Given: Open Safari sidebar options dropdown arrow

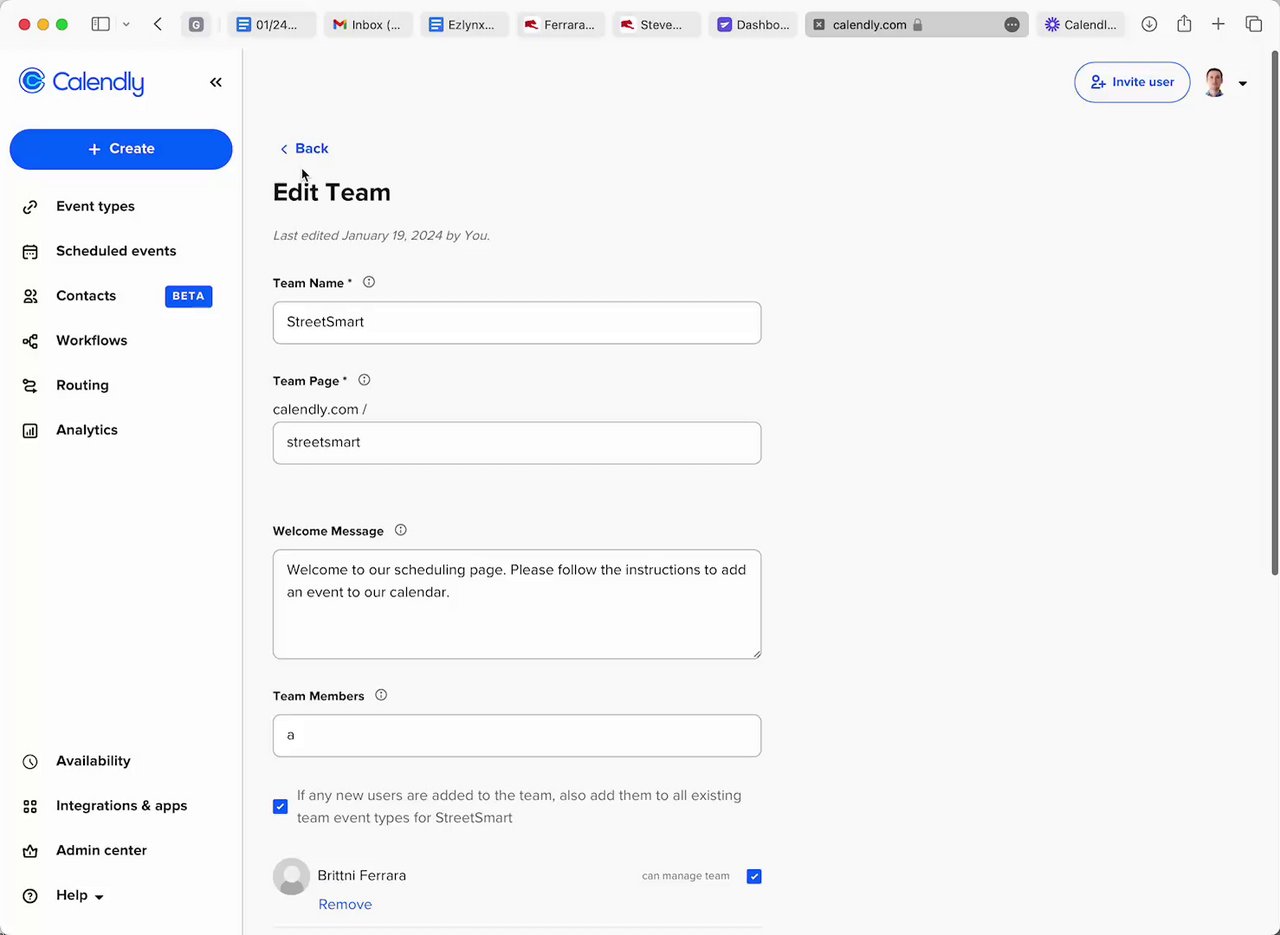Looking at the screenshot, I should [x=126, y=24].
